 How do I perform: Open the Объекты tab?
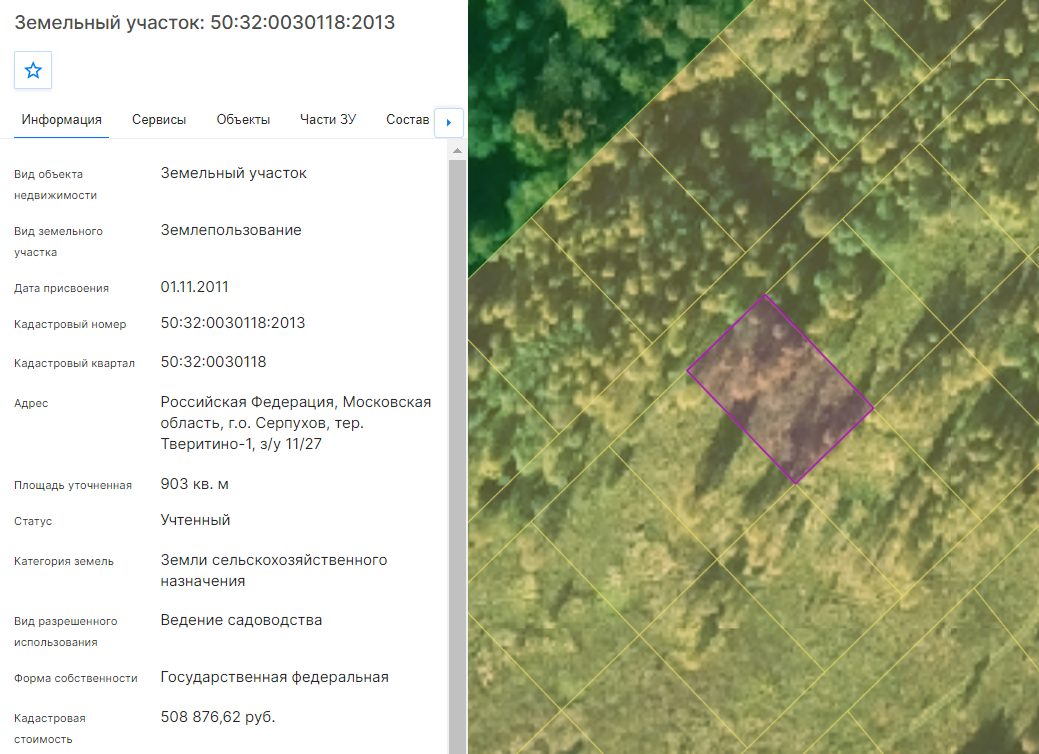point(243,120)
